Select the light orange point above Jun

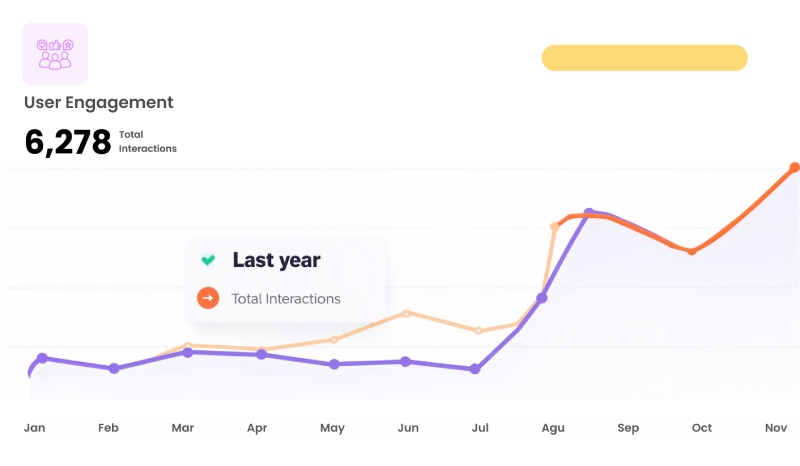click(x=406, y=313)
